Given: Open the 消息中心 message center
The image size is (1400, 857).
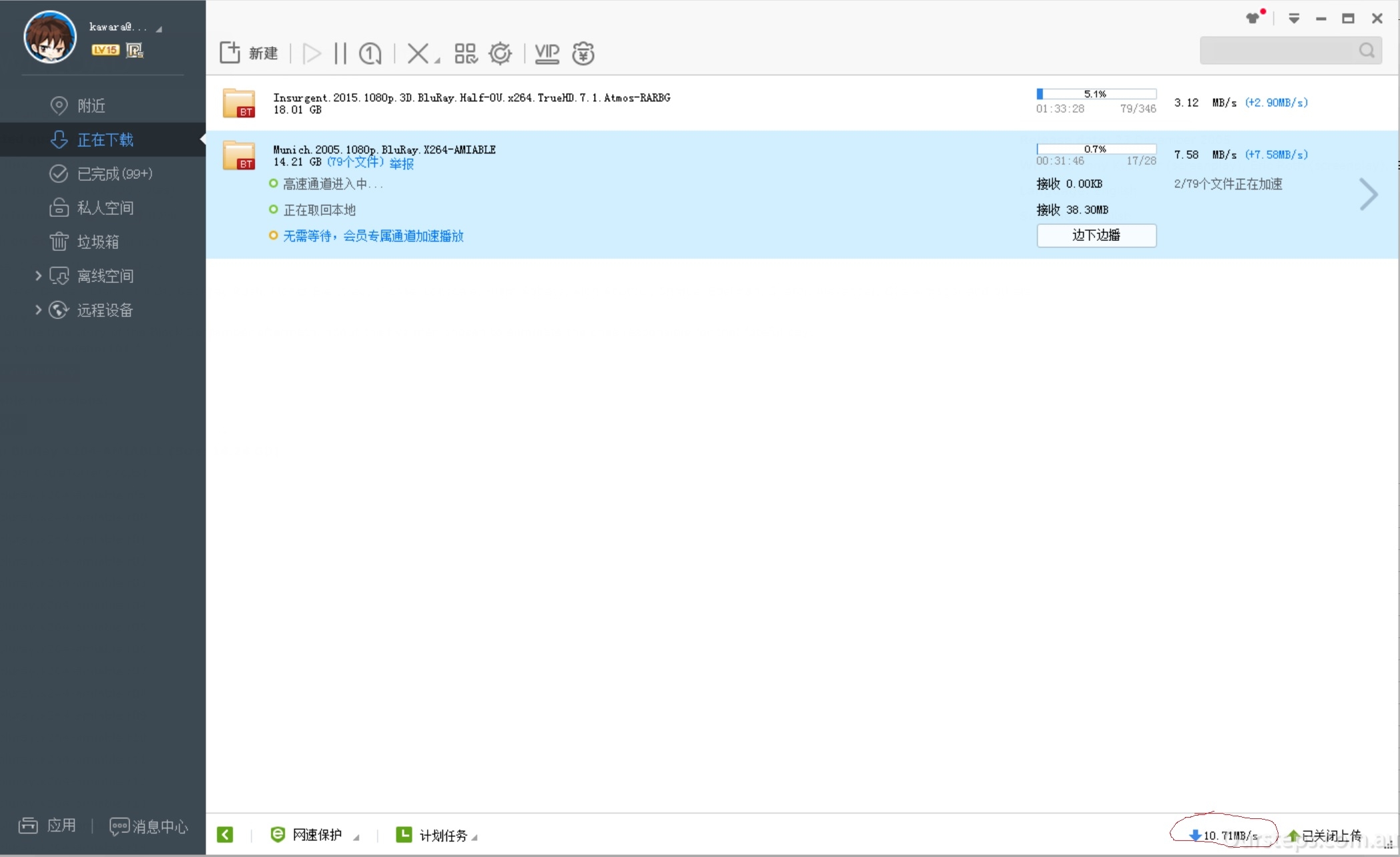Looking at the screenshot, I should coord(148,826).
